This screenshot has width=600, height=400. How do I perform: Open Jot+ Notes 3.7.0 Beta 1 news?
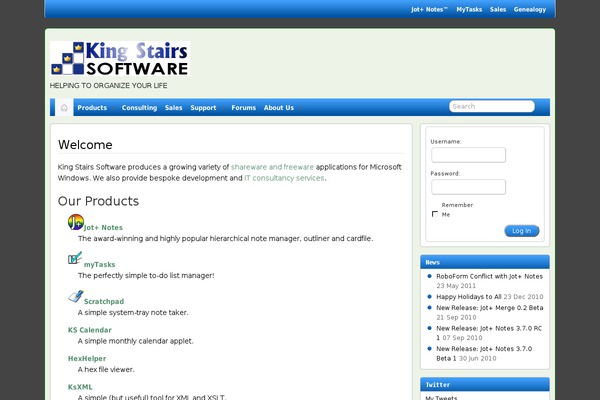[484, 353]
